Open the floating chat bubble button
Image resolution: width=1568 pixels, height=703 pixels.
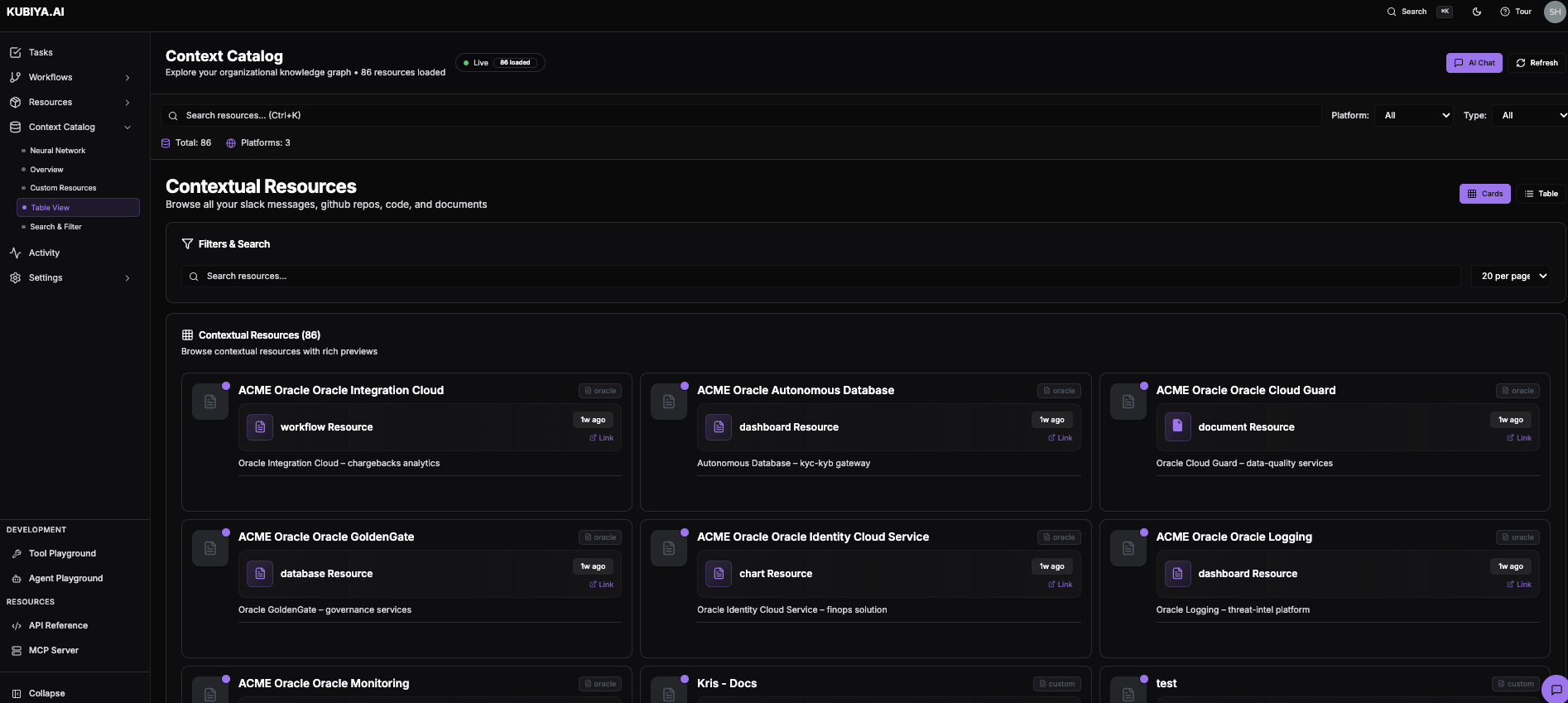click(x=1556, y=689)
